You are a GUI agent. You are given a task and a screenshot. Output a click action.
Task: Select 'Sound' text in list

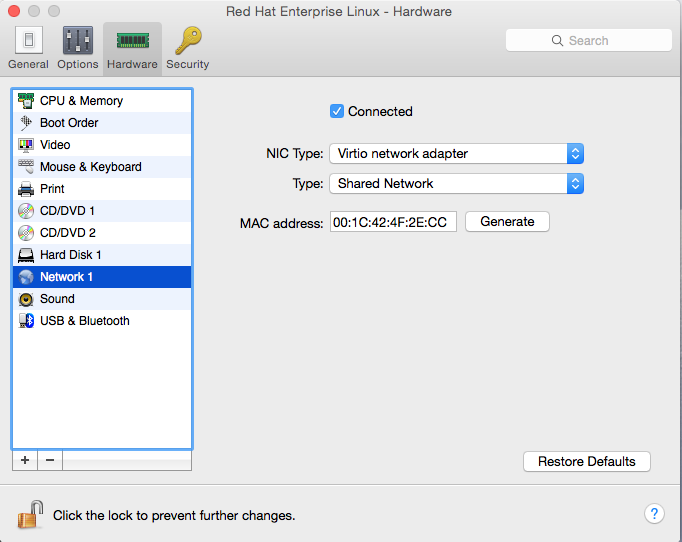point(57,299)
